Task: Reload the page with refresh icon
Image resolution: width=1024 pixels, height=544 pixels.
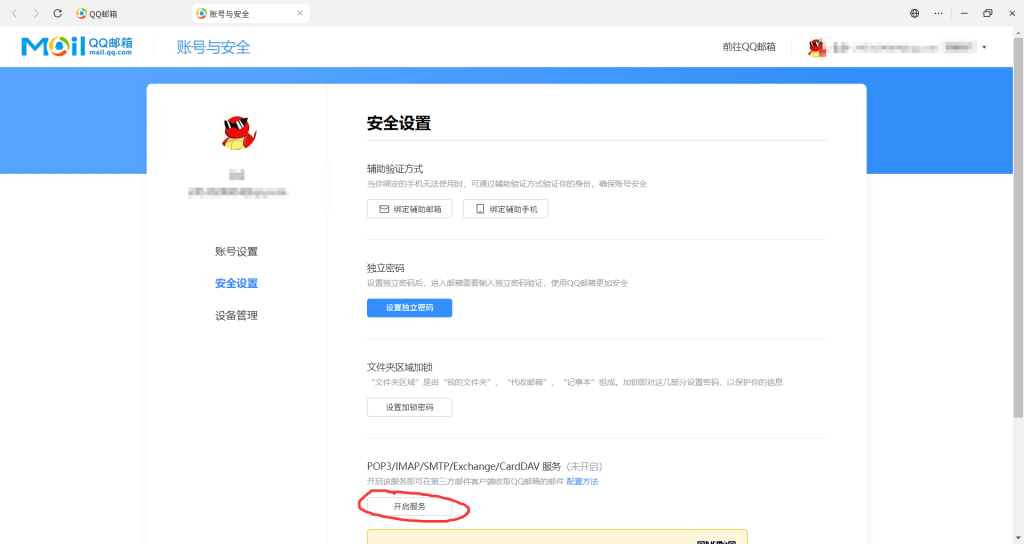Action: [x=57, y=14]
